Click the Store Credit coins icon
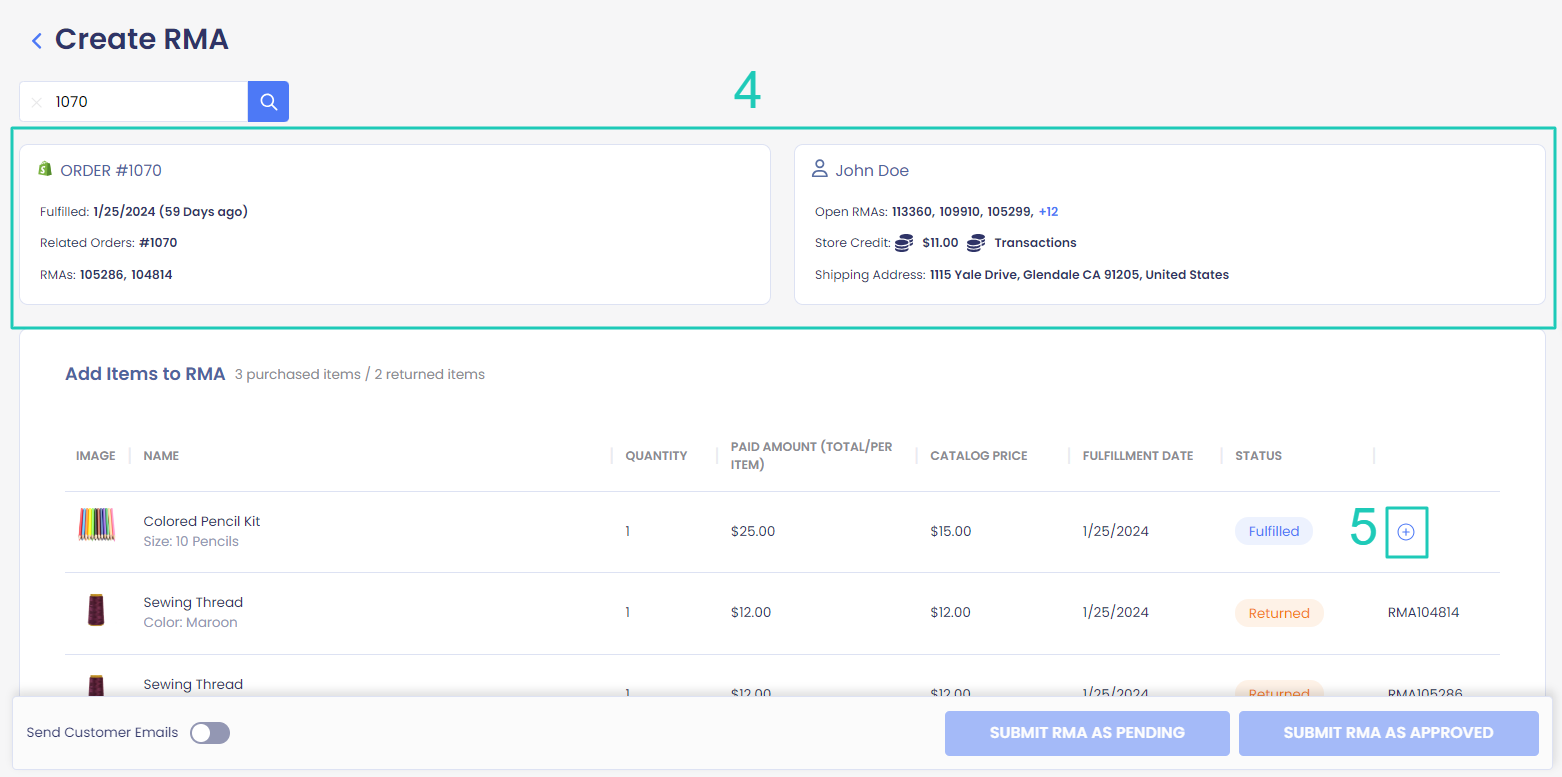1562x777 pixels. [904, 243]
